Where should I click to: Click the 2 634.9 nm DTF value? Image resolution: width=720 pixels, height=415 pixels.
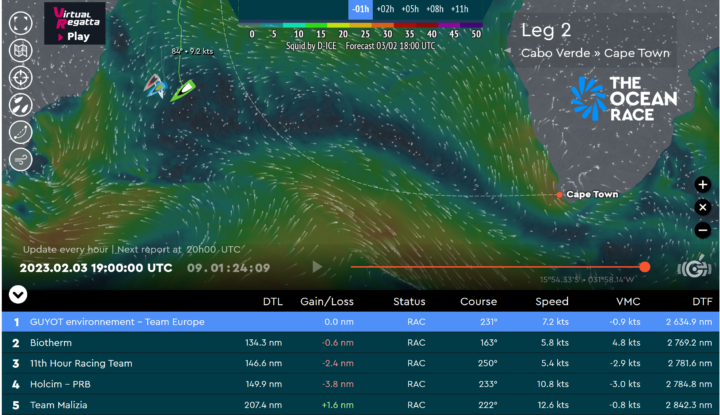point(689,322)
